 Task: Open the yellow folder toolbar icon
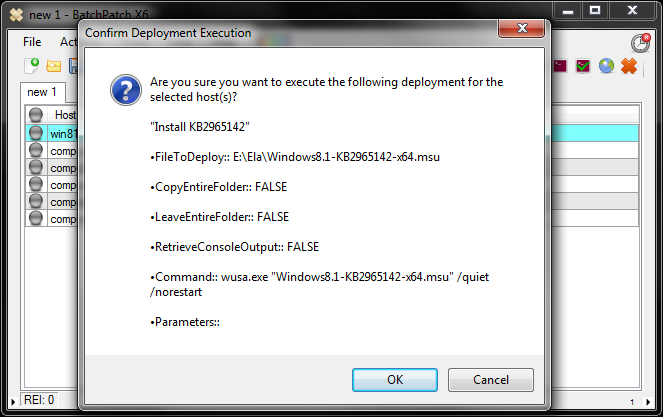click(x=54, y=66)
